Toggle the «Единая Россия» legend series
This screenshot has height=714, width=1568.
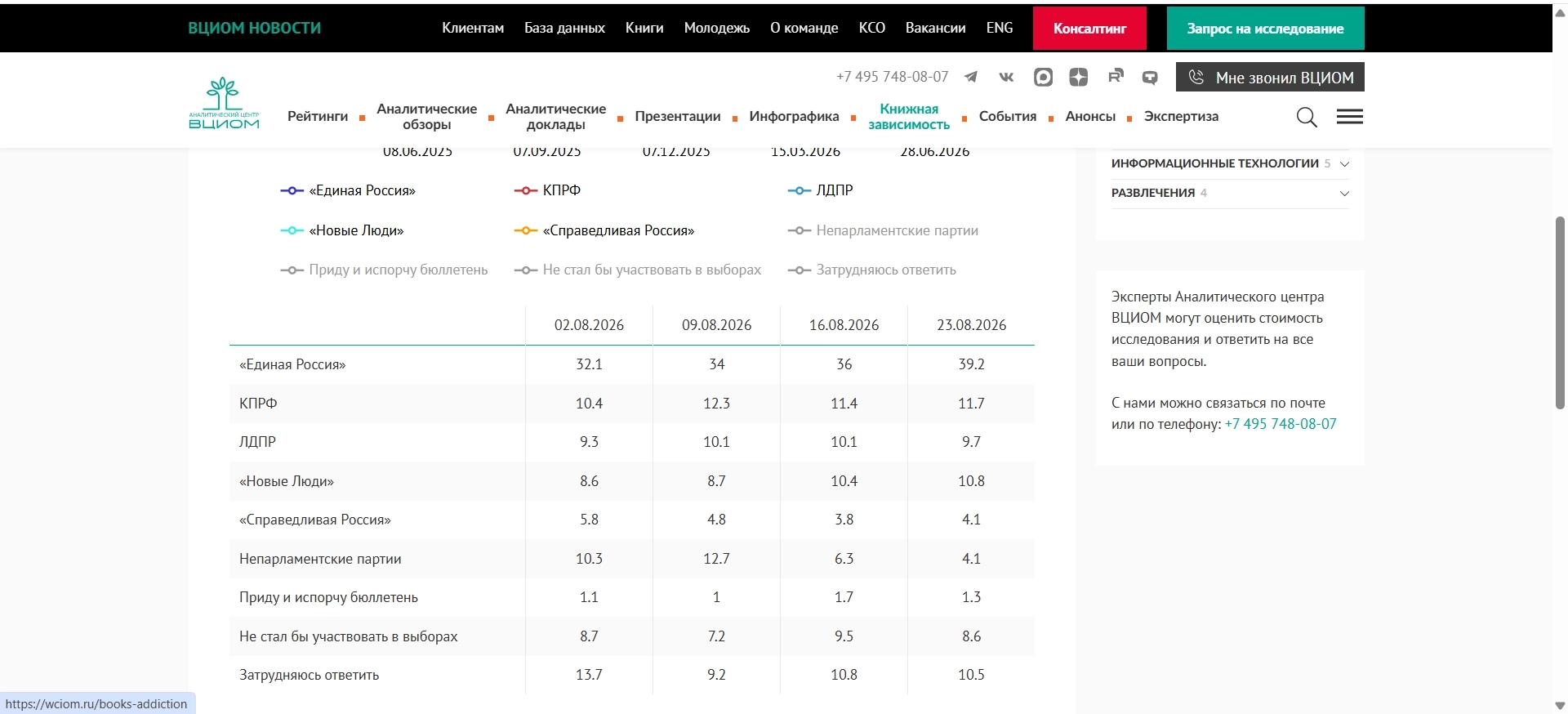click(348, 190)
